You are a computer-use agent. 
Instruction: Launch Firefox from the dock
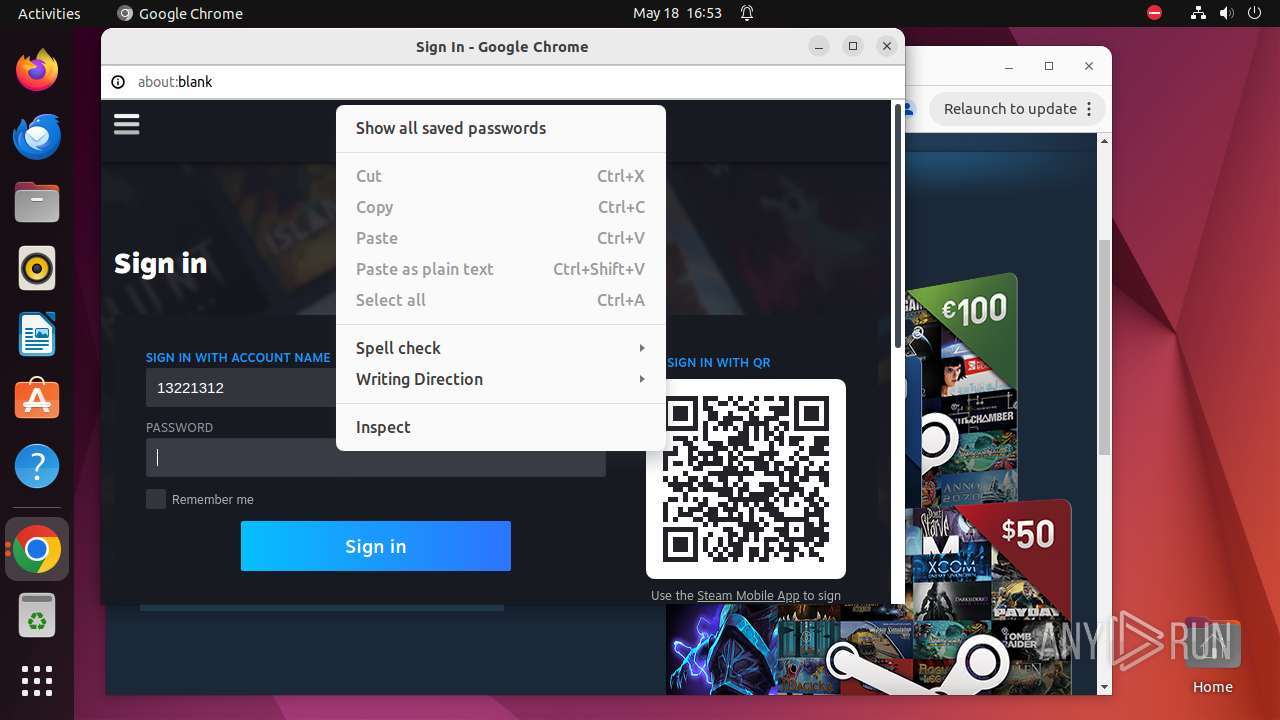(x=37, y=70)
